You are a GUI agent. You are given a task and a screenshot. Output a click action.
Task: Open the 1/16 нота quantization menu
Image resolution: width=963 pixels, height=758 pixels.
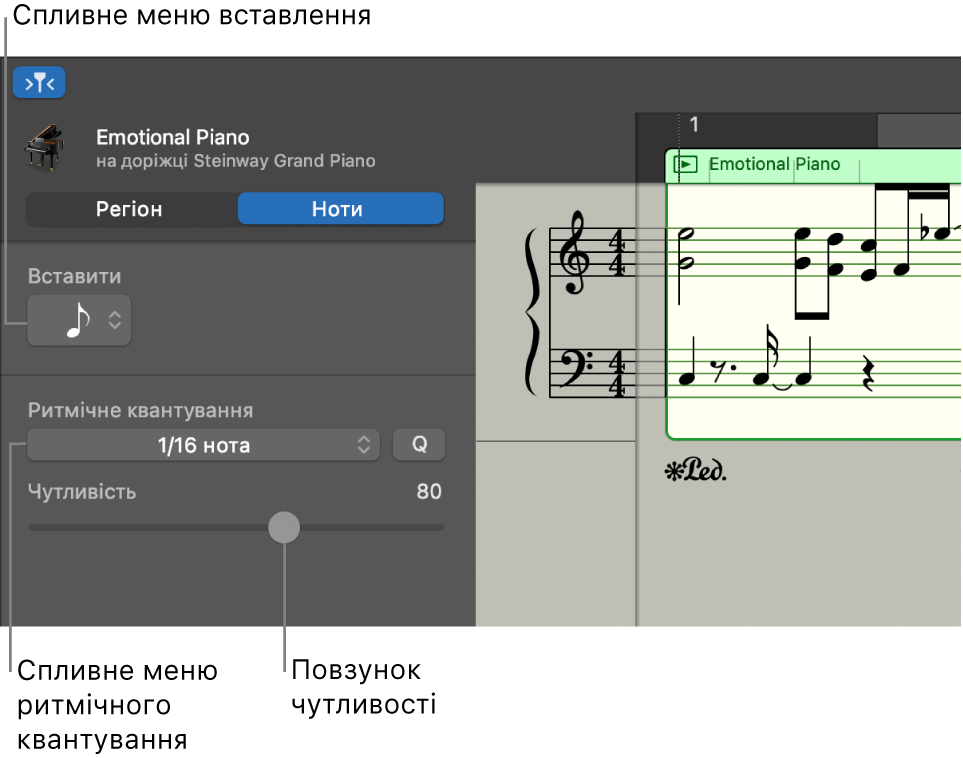pos(204,445)
